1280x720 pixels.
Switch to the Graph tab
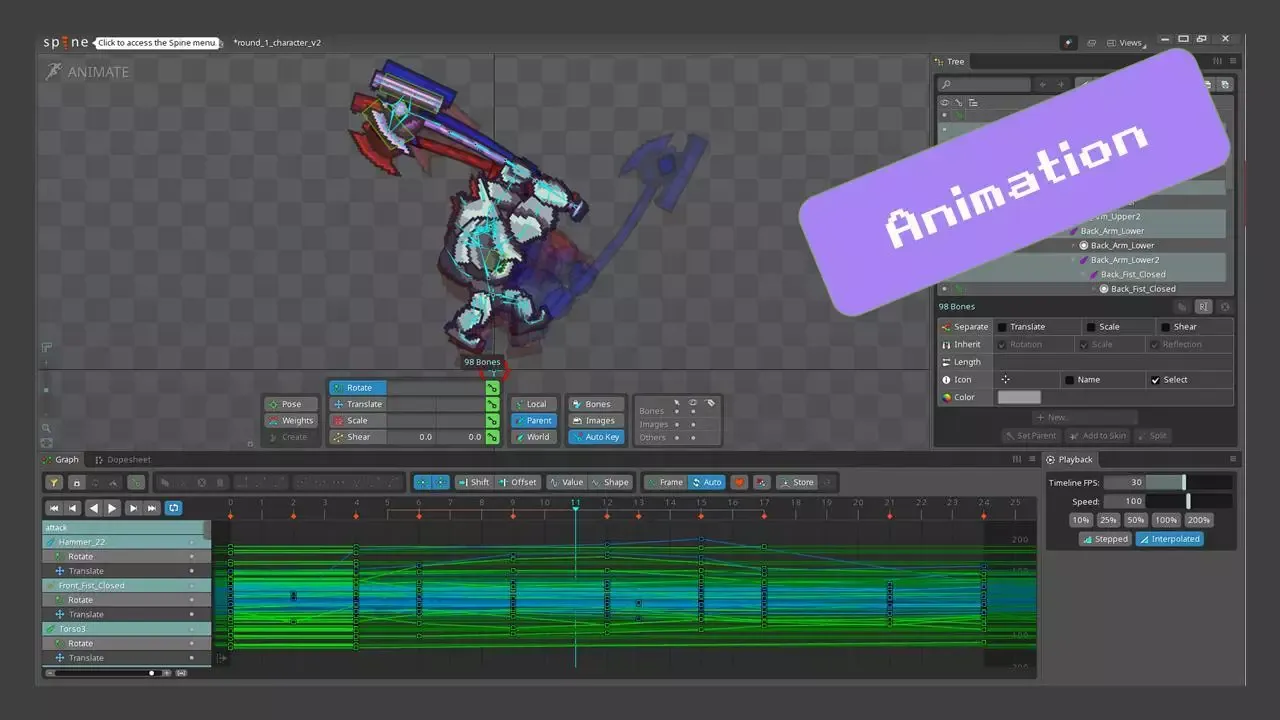coord(61,460)
